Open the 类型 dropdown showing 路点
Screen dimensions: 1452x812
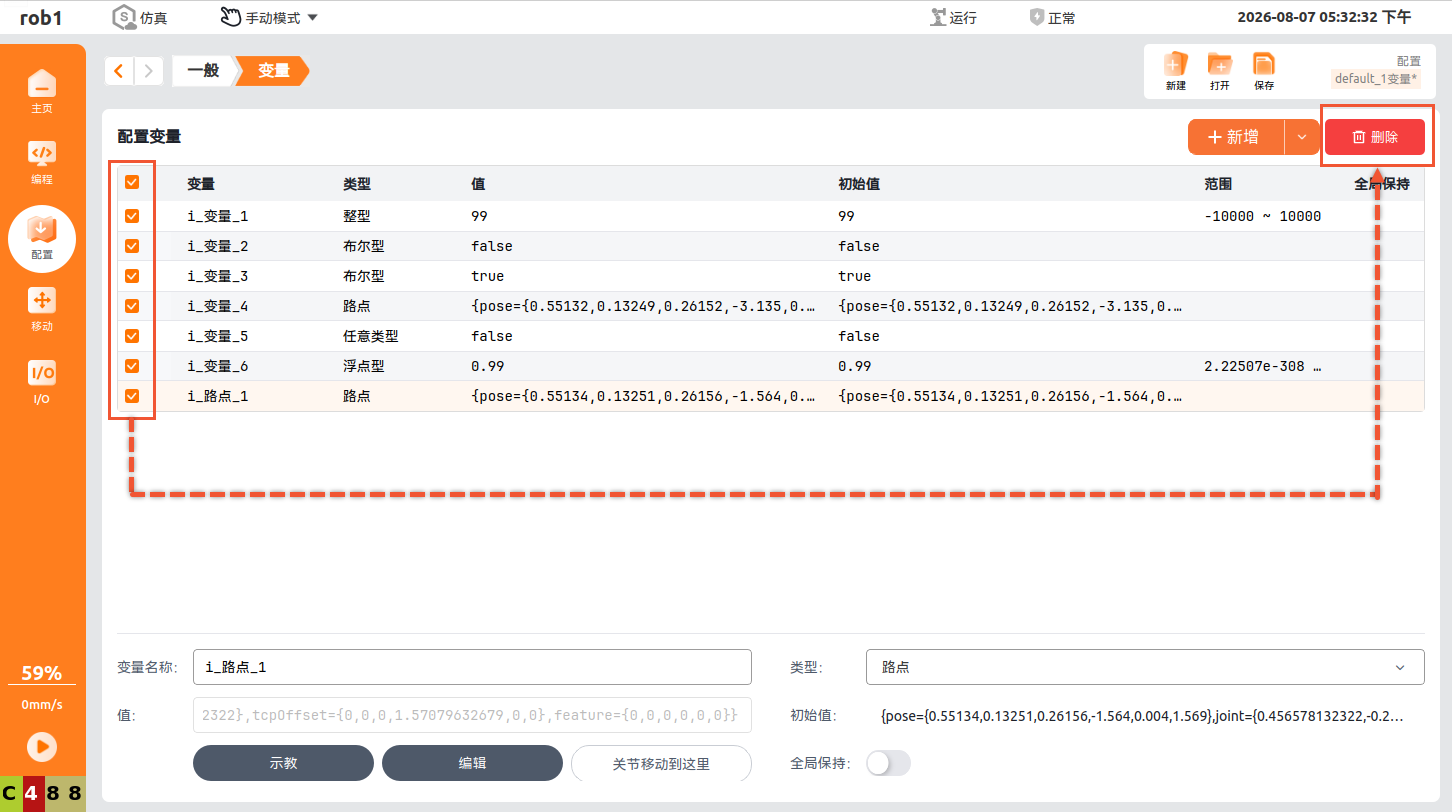(1145, 667)
